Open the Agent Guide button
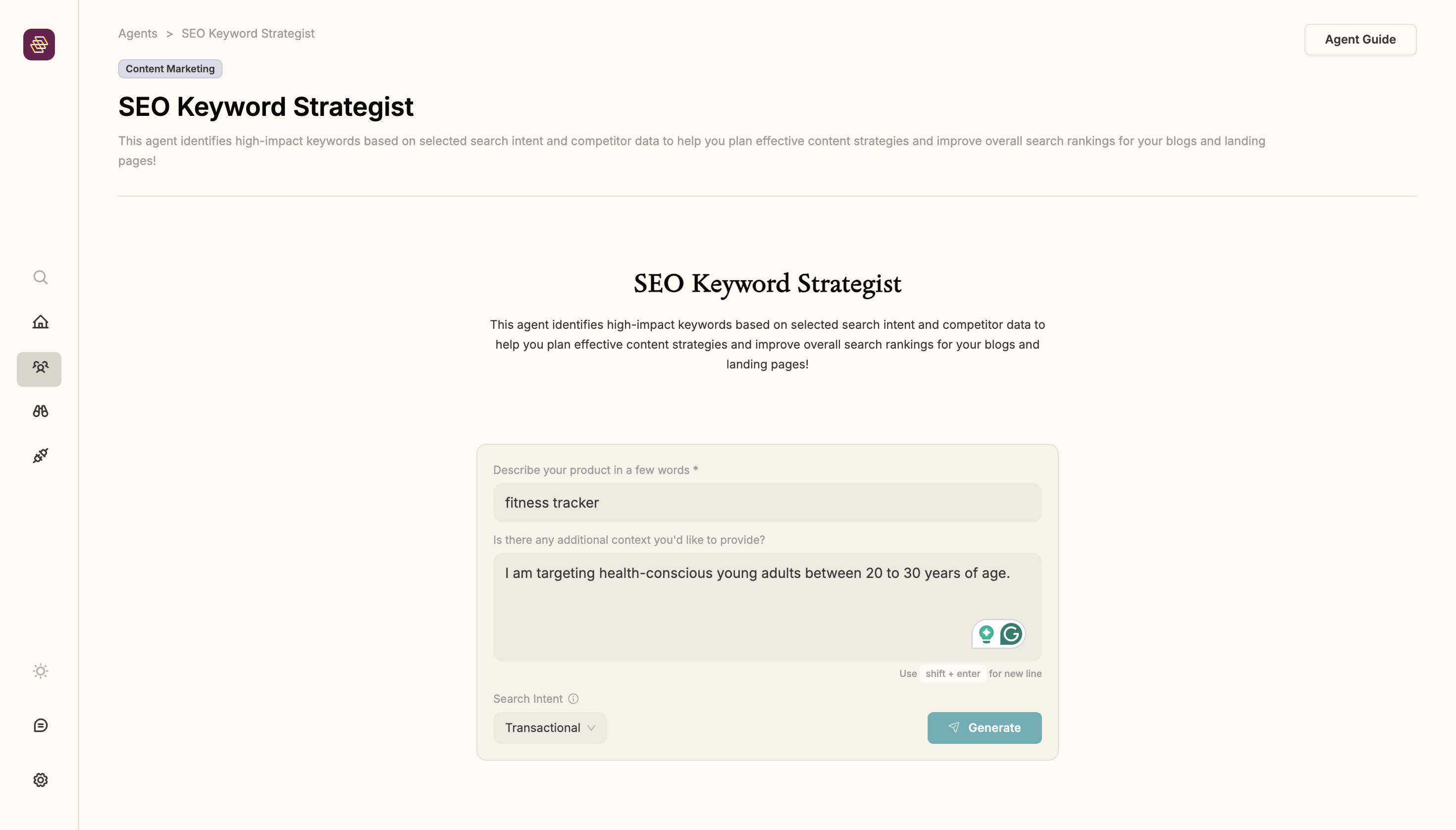 coord(1359,39)
